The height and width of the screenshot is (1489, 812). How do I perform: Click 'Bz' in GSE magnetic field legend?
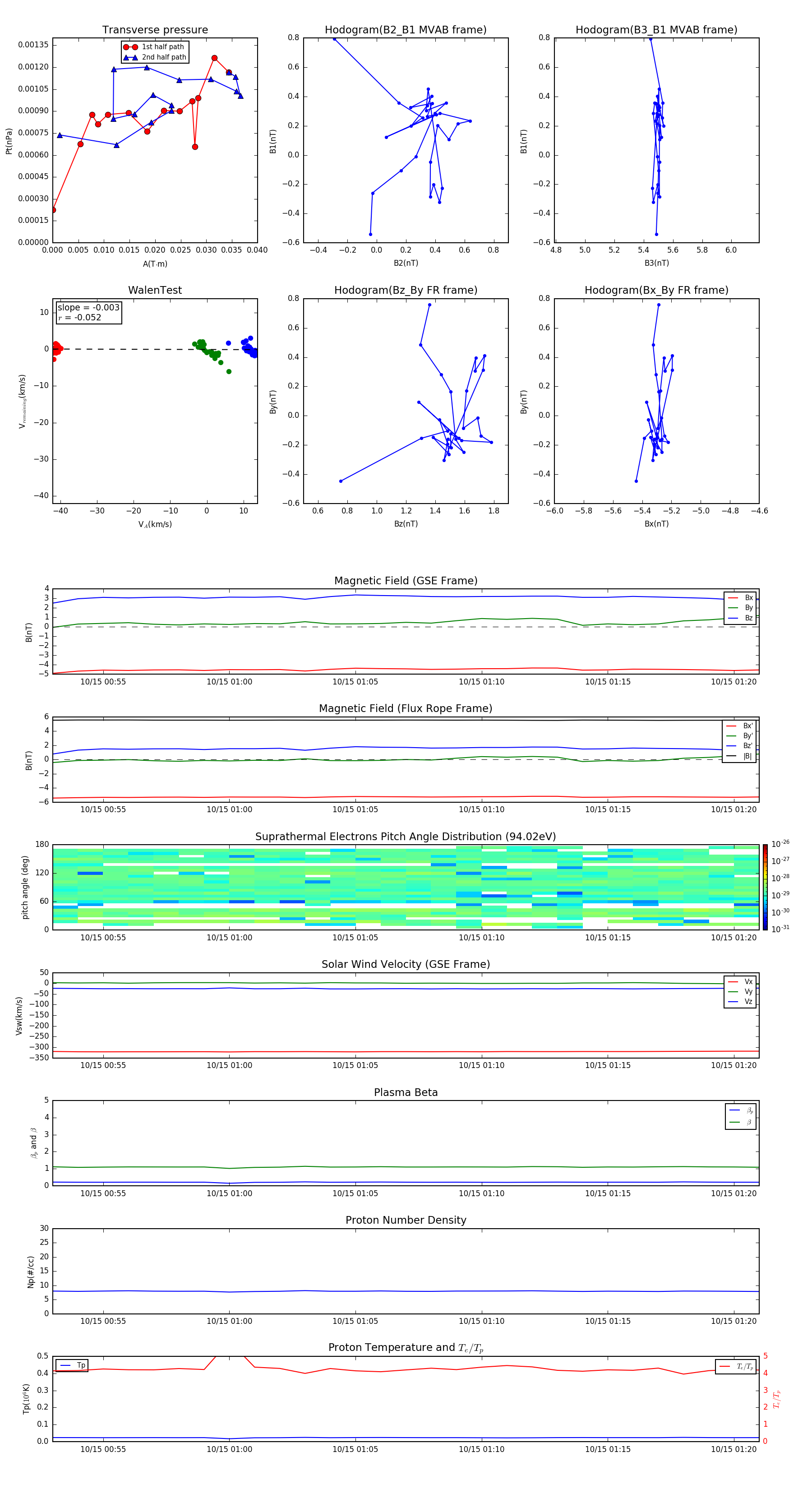pos(741,618)
